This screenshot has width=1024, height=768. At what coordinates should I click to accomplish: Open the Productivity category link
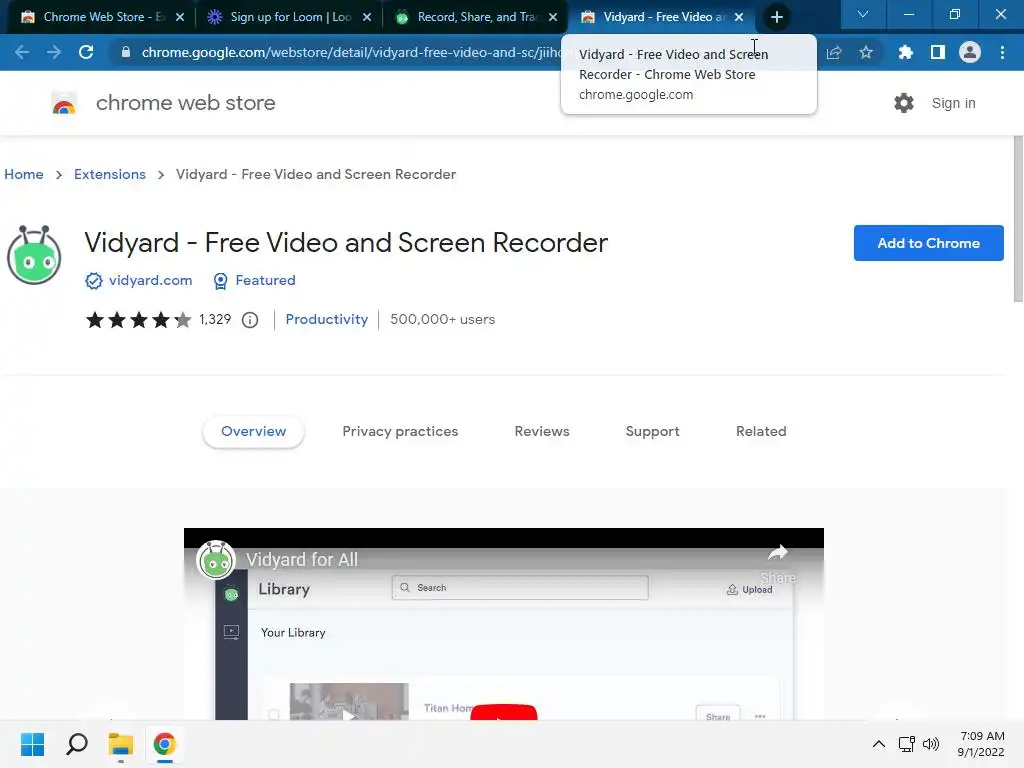click(327, 319)
